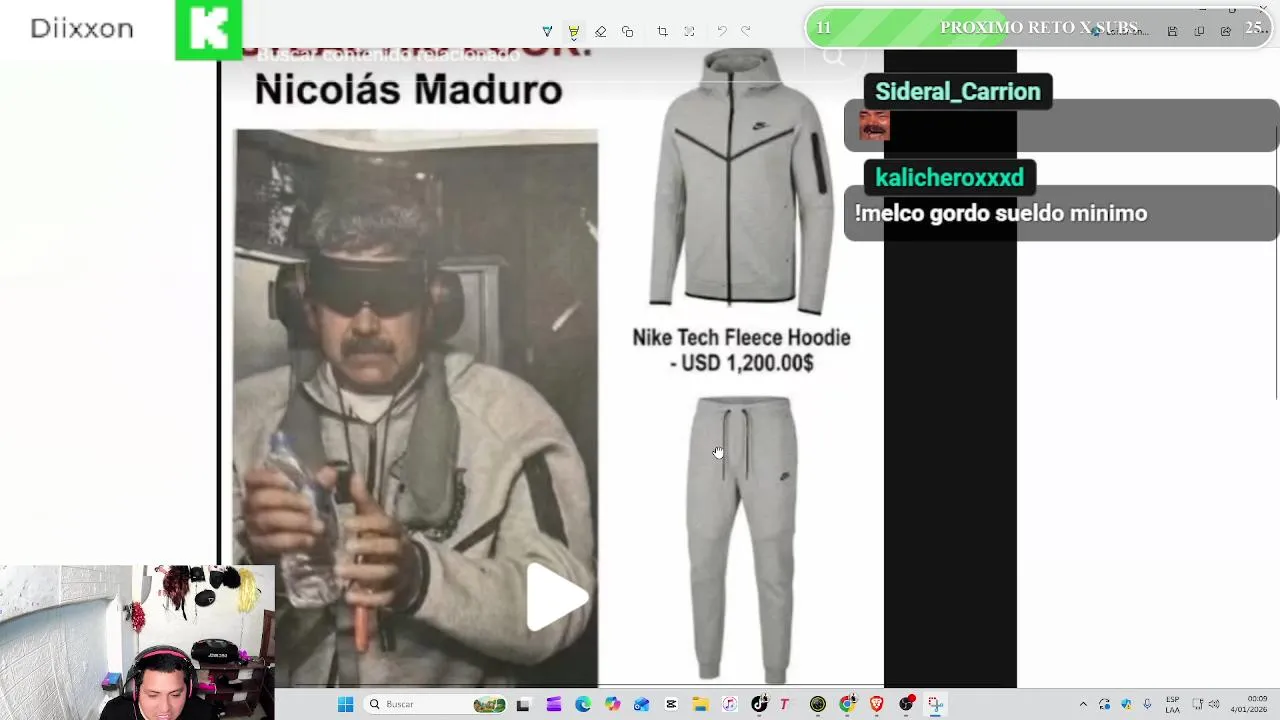1280x720 pixels.
Task: Open TikTok Live Studio on taskbar
Action: pos(759,704)
